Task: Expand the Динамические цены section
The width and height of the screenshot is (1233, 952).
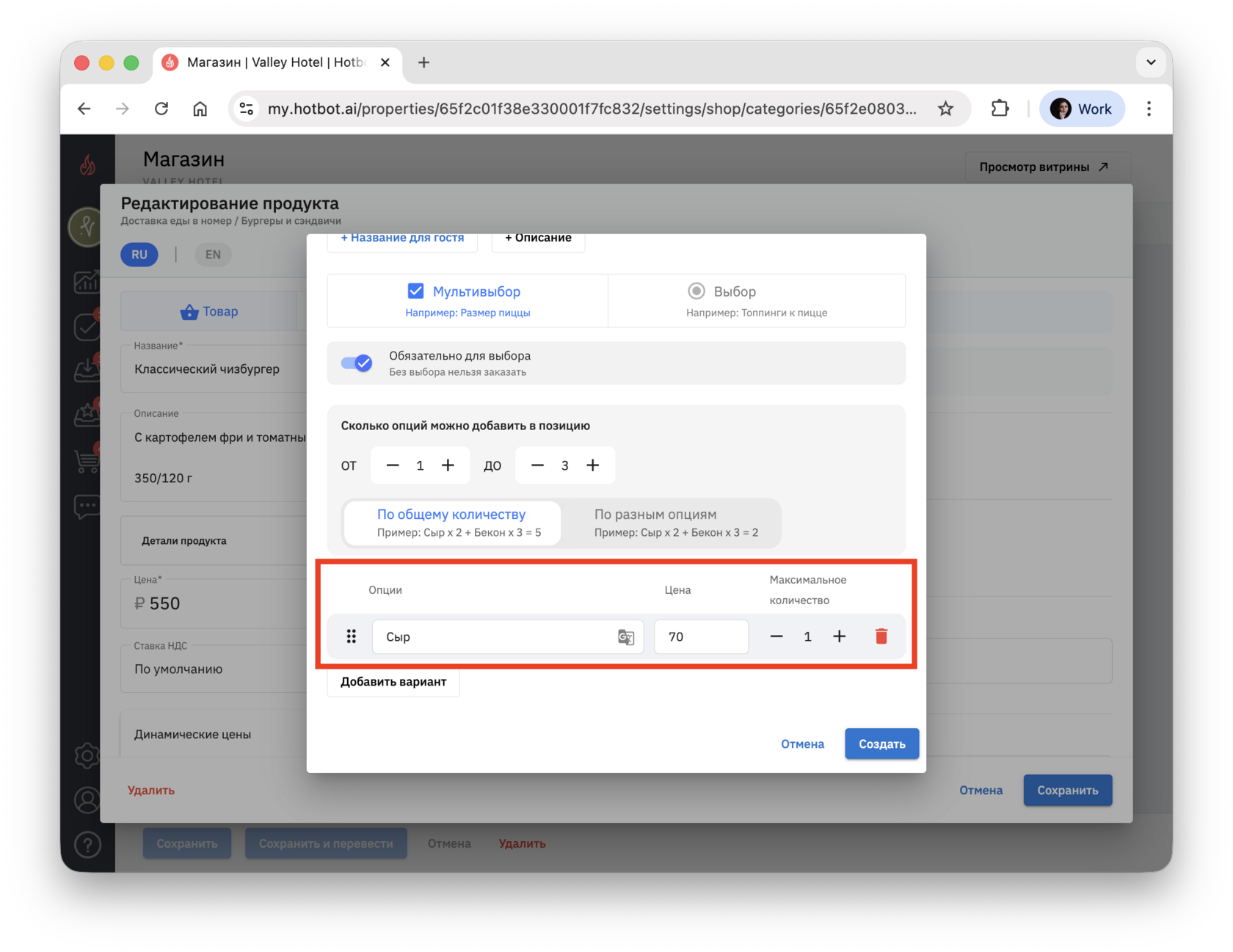Action: (x=214, y=735)
